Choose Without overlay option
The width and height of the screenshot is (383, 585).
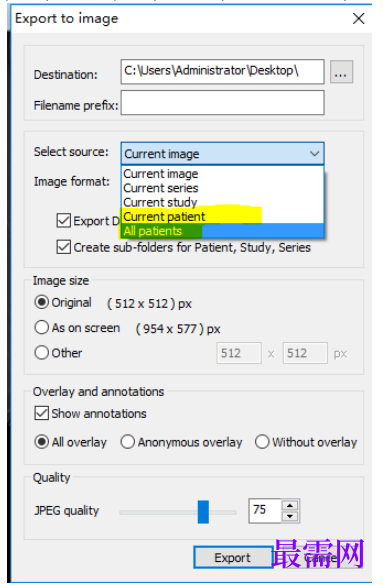click(x=262, y=442)
